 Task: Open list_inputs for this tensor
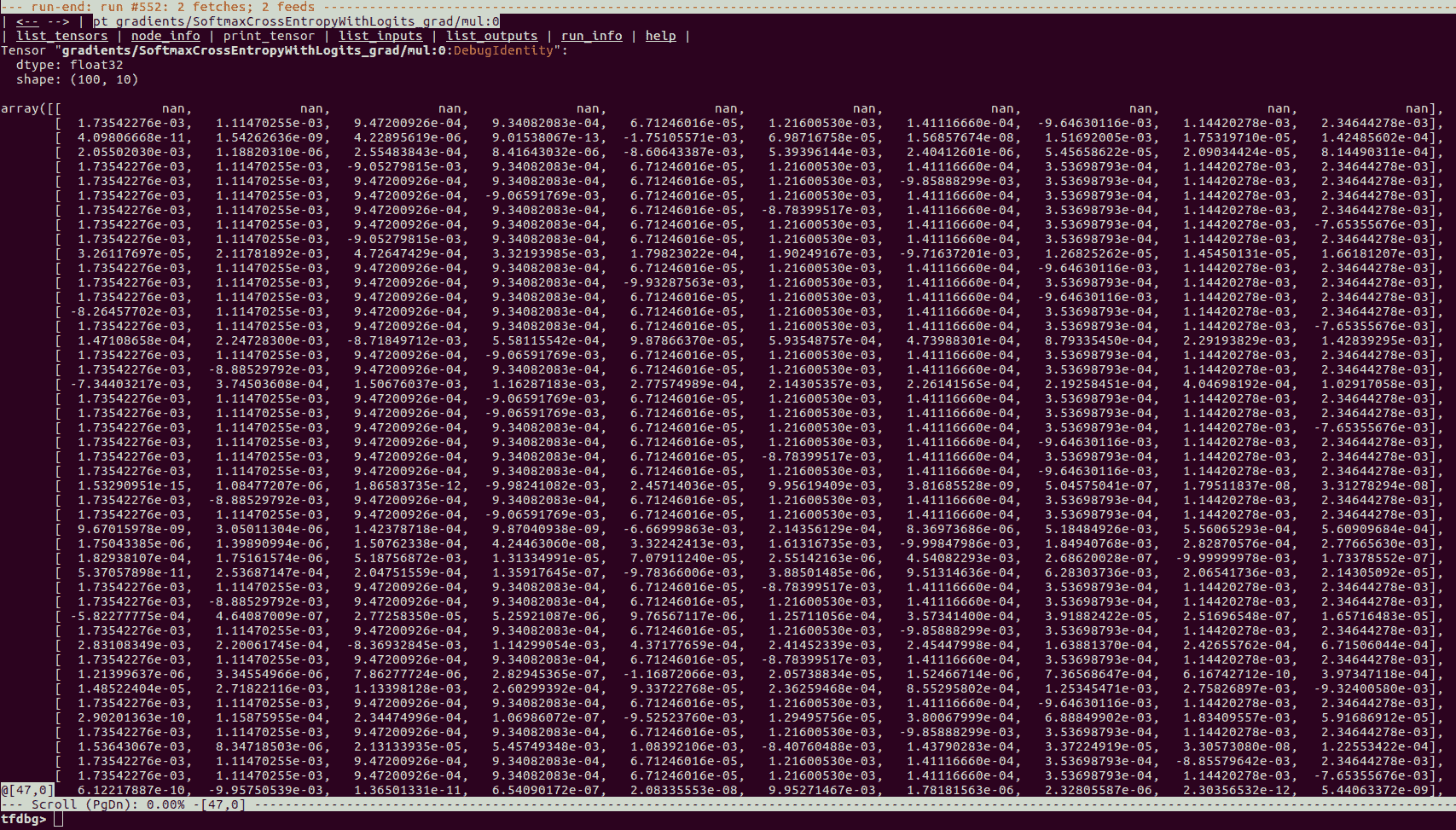[x=380, y=36]
